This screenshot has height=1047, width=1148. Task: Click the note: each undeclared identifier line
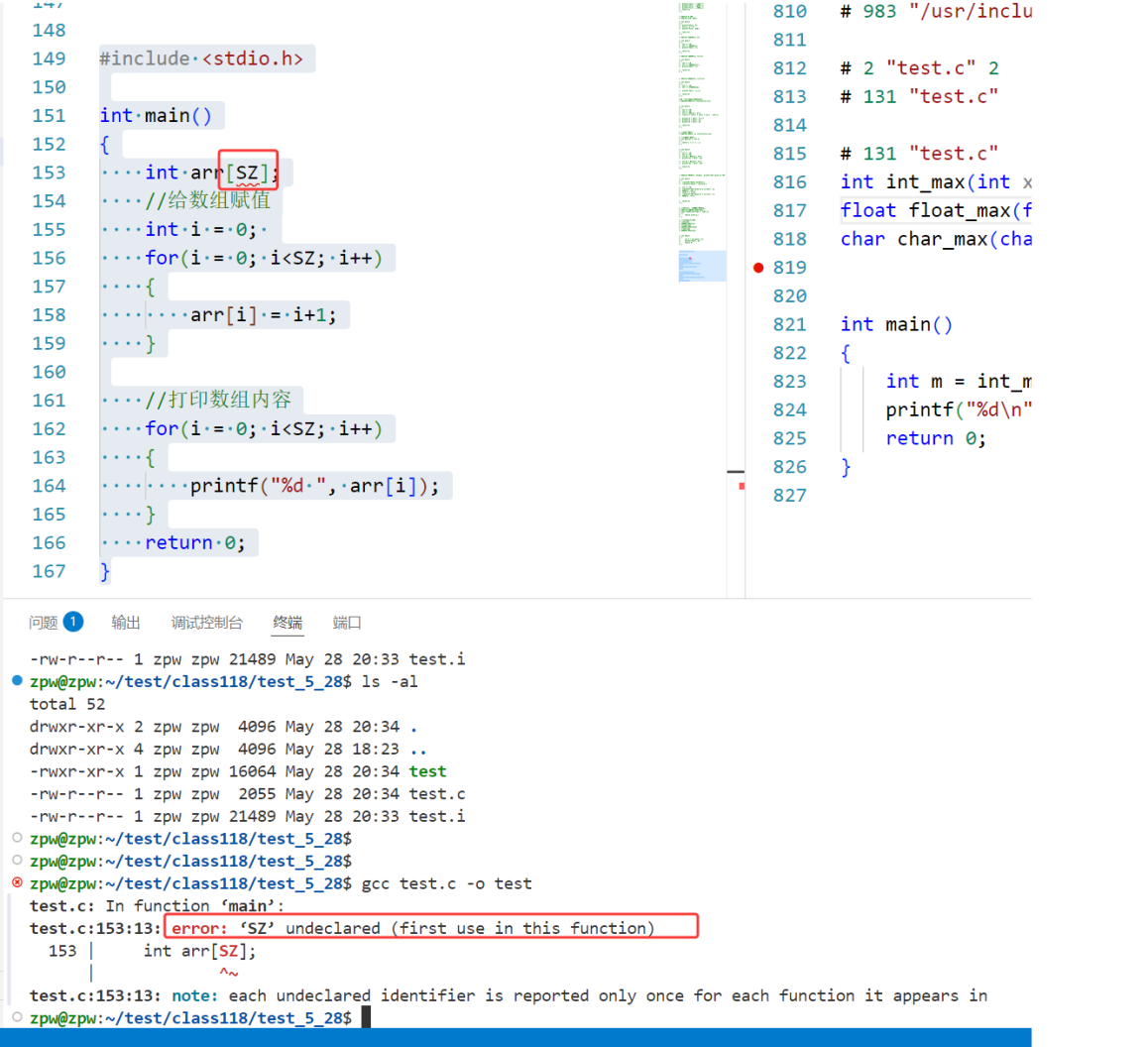[x=509, y=995]
